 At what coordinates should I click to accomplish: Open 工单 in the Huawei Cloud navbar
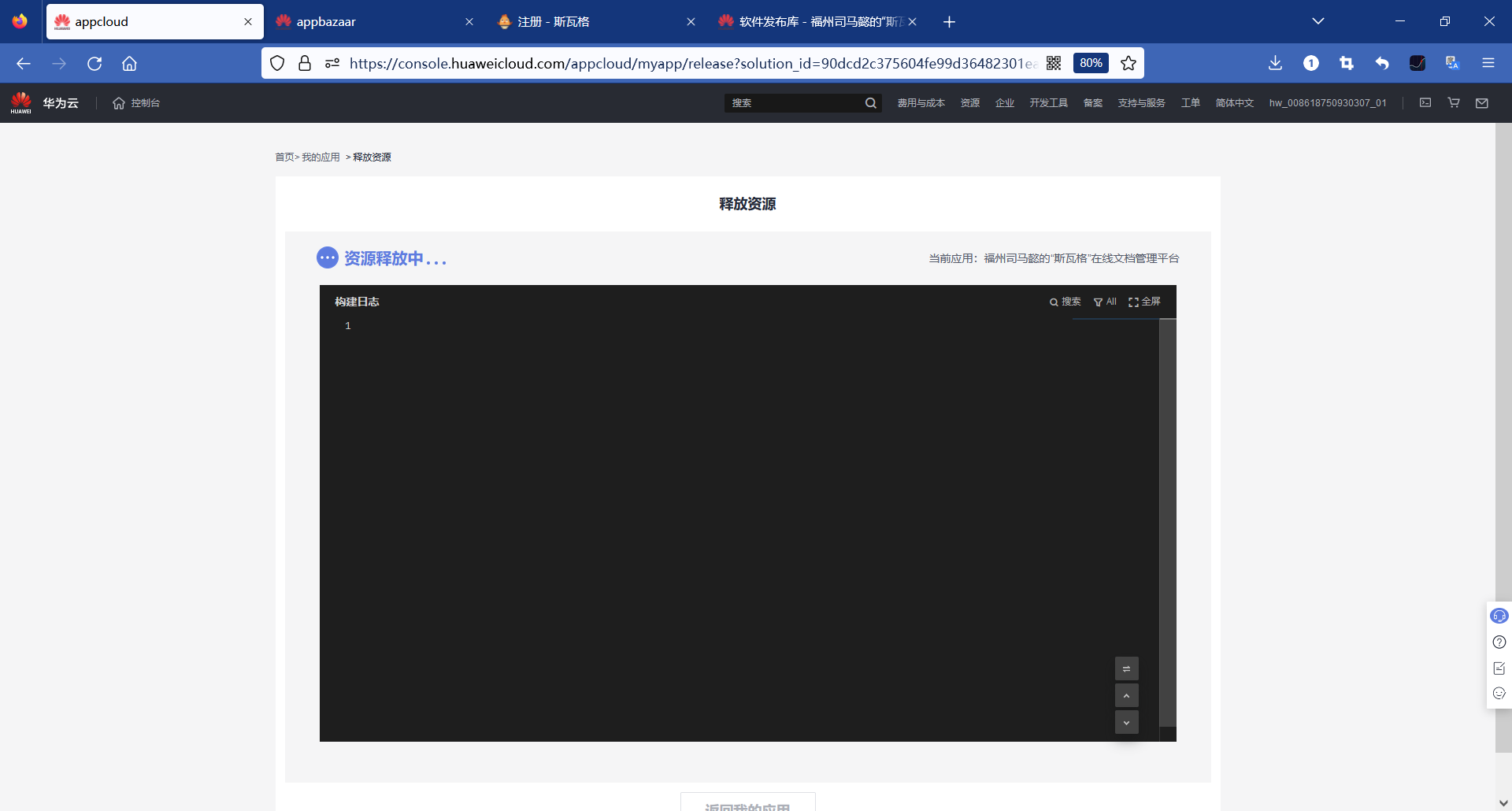[x=1191, y=102]
